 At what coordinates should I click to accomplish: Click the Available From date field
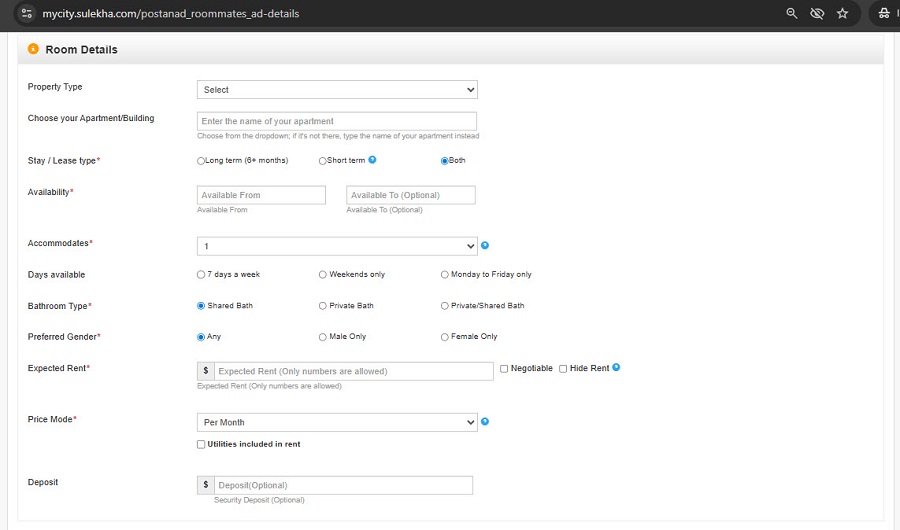[261, 195]
